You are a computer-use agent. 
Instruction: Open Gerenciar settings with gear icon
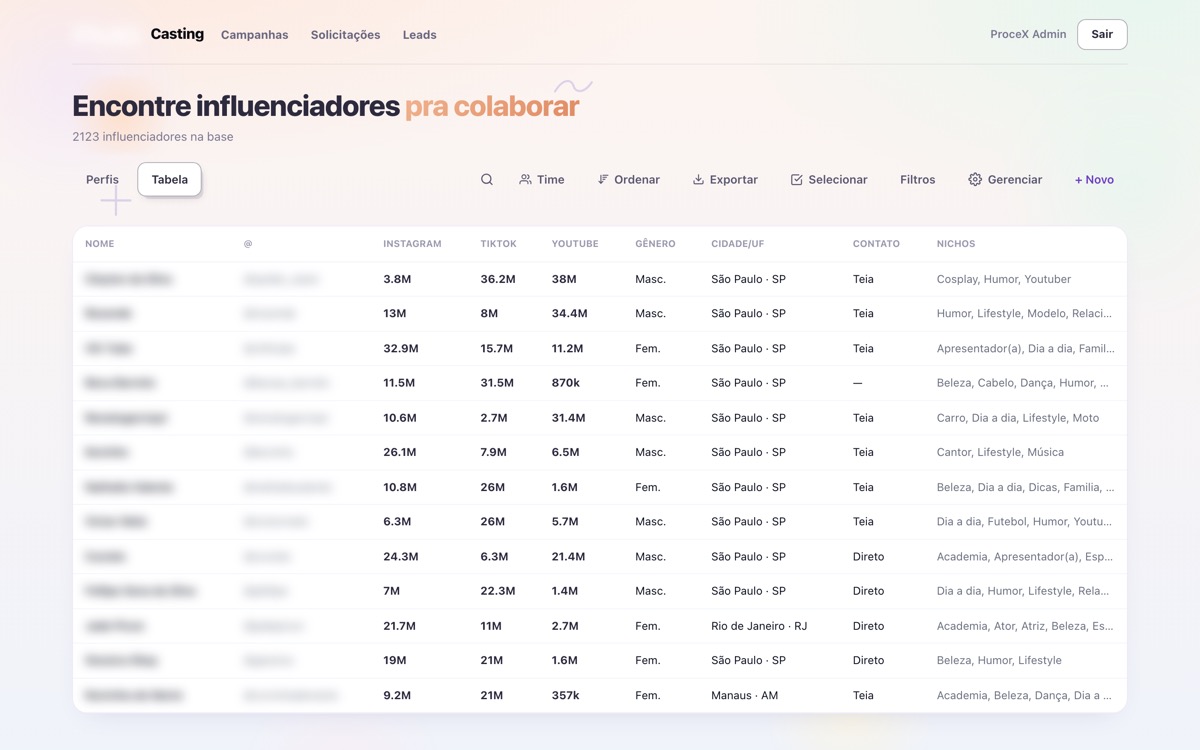pos(1005,180)
